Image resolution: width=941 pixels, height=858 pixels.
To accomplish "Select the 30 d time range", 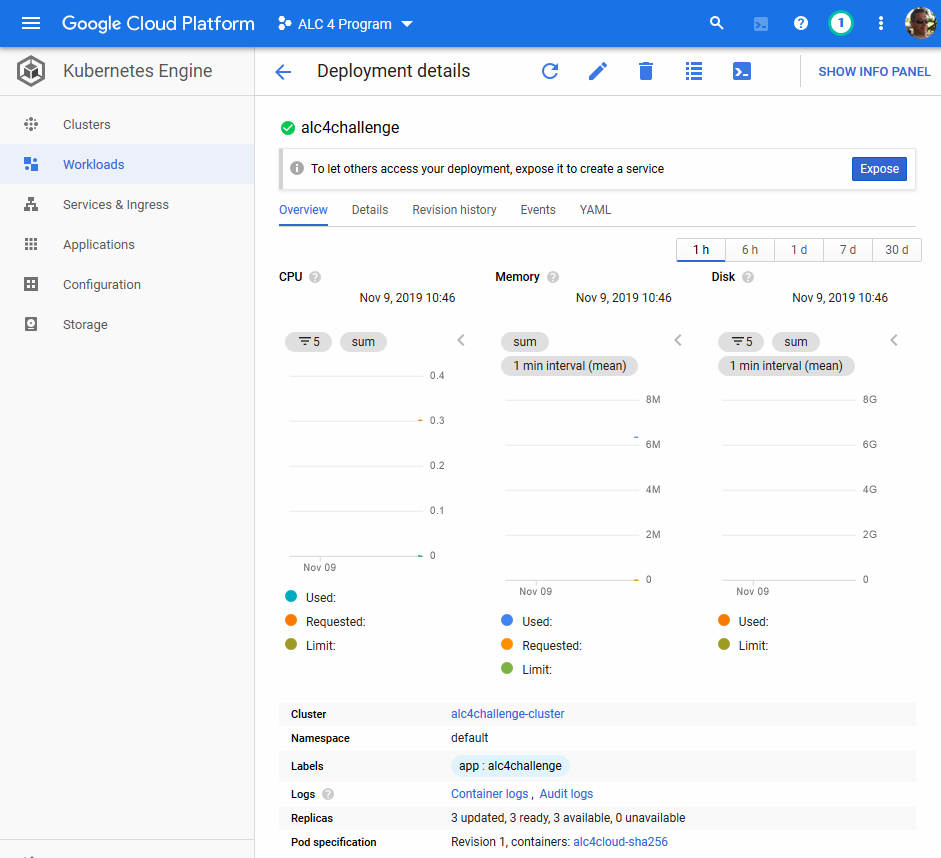I will pyautogui.click(x=897, y=250).
